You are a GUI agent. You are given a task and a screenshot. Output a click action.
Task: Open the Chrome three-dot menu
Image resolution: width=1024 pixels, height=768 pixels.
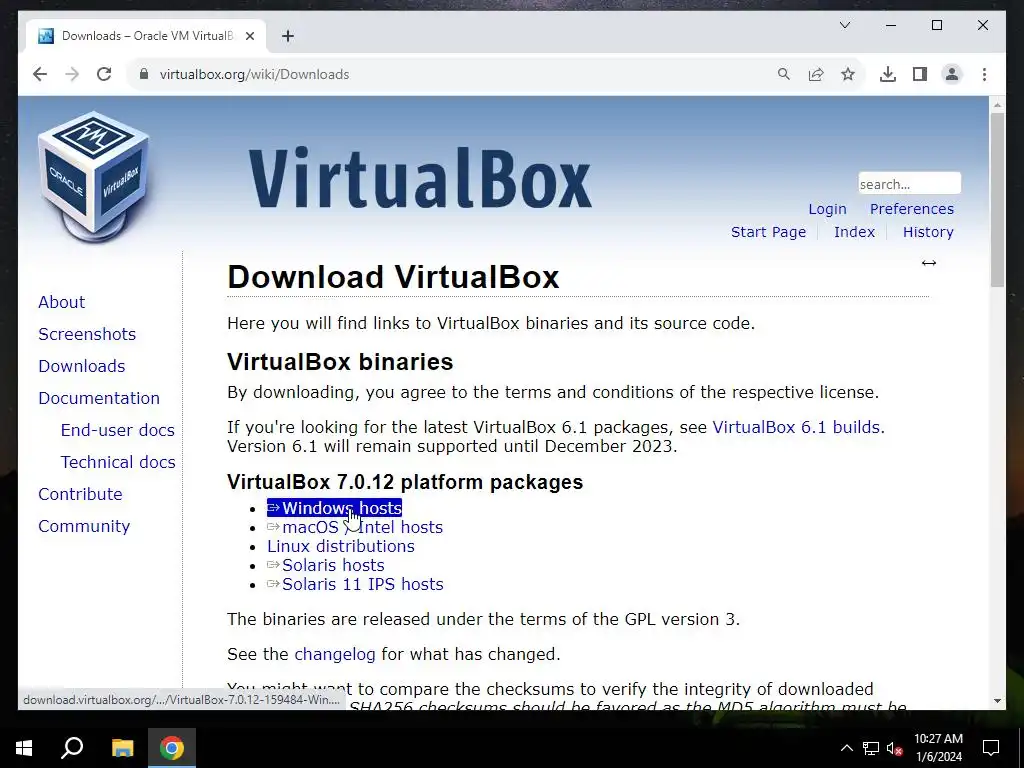click(x=984, y=74)
